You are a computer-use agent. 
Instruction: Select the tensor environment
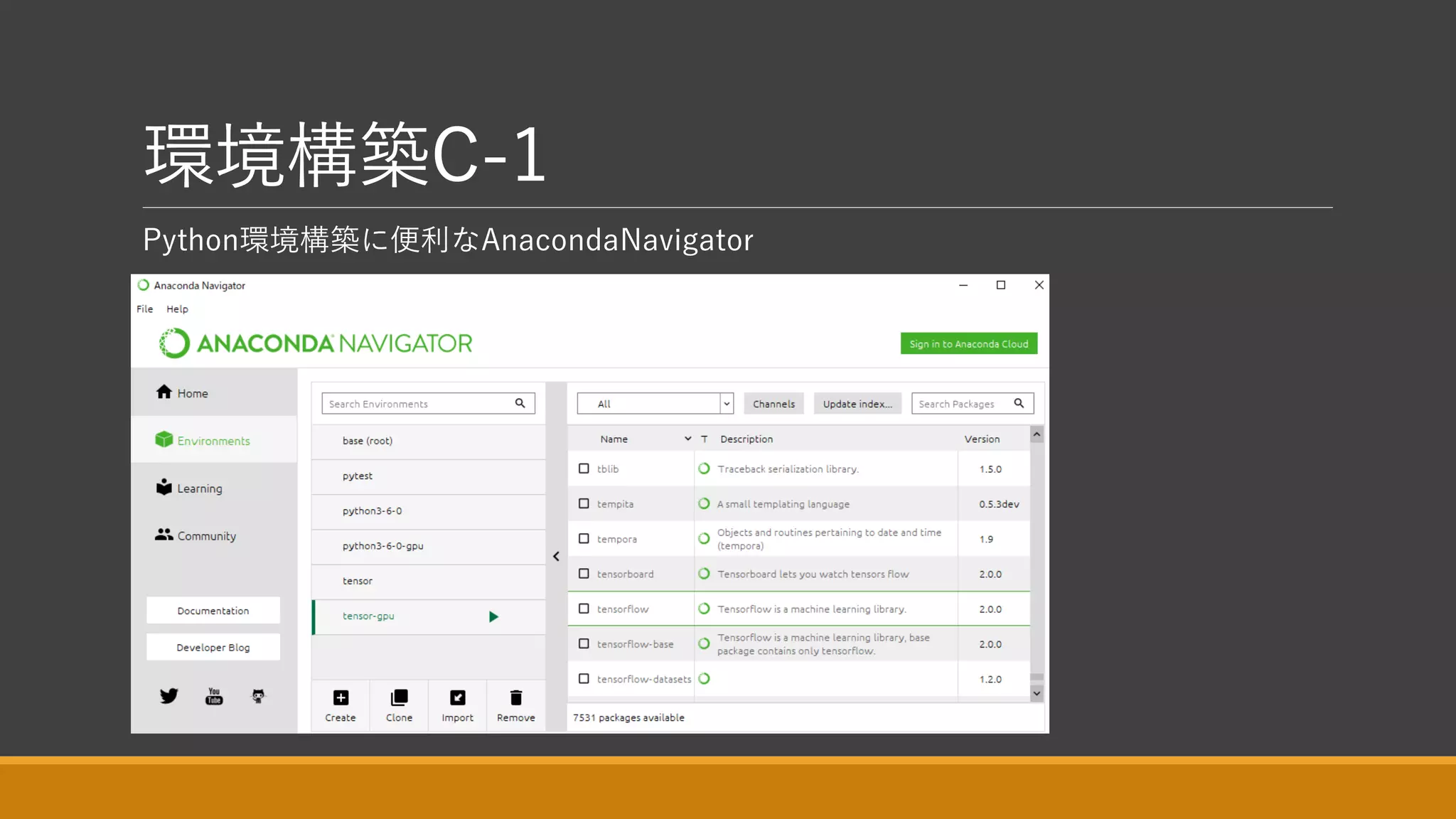[x=429, y=581]
